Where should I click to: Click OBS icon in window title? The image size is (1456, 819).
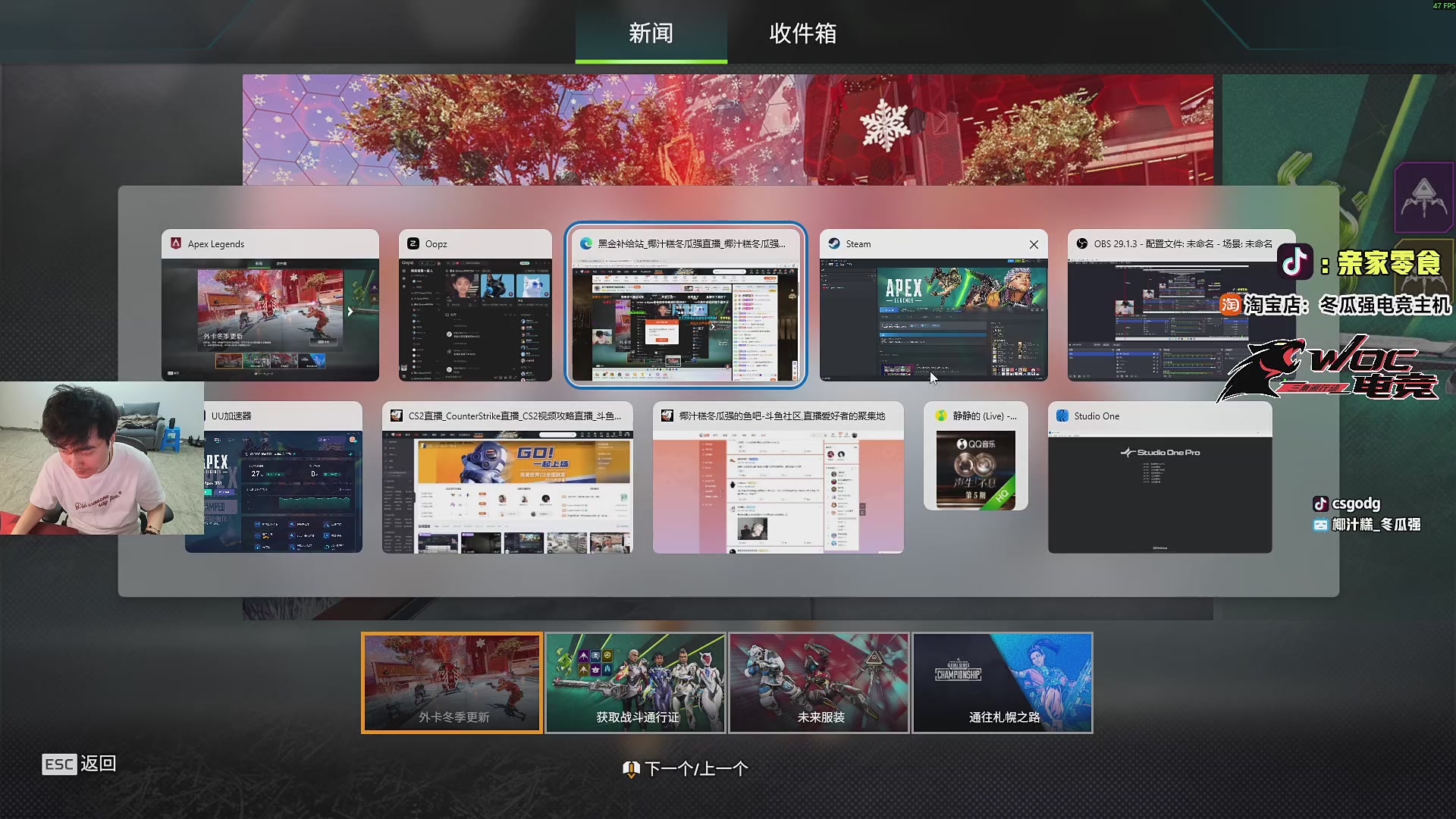(x=1082, y=243)
